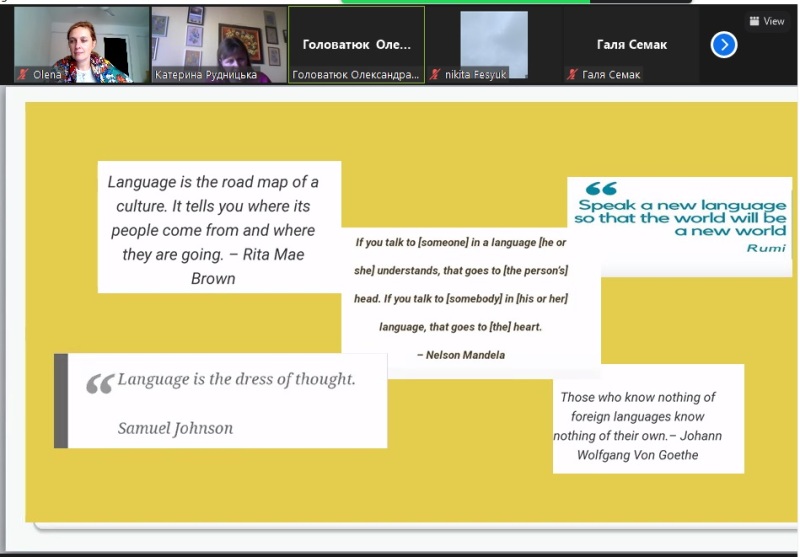Click muted microphone icon beside Olena
The image size is (800, 557).
(23, 74)
